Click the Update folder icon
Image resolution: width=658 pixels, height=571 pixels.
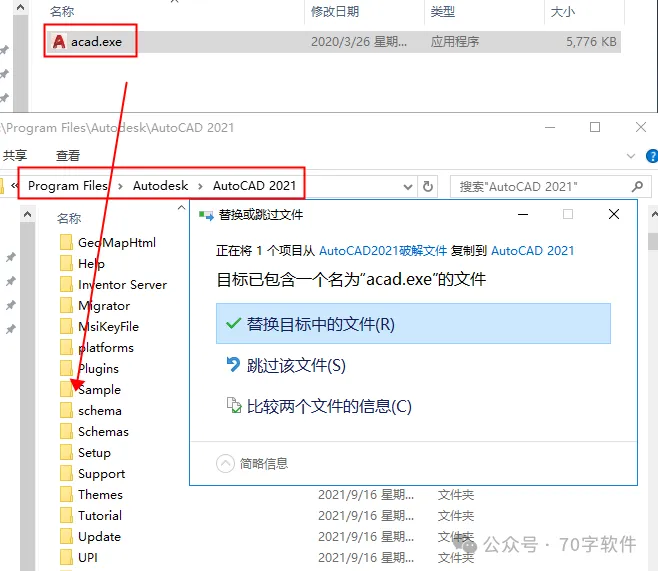66,536
